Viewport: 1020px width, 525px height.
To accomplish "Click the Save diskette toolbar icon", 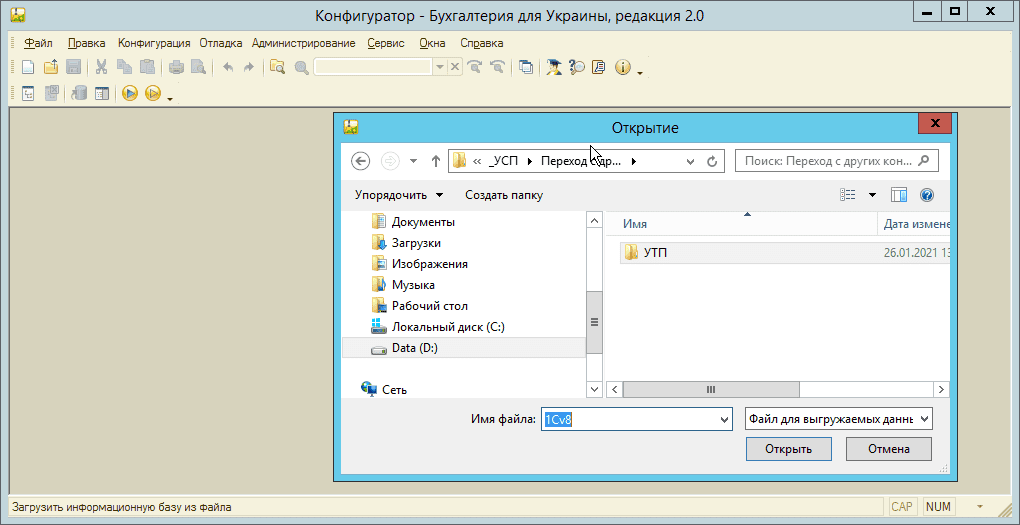I will 74,67.
